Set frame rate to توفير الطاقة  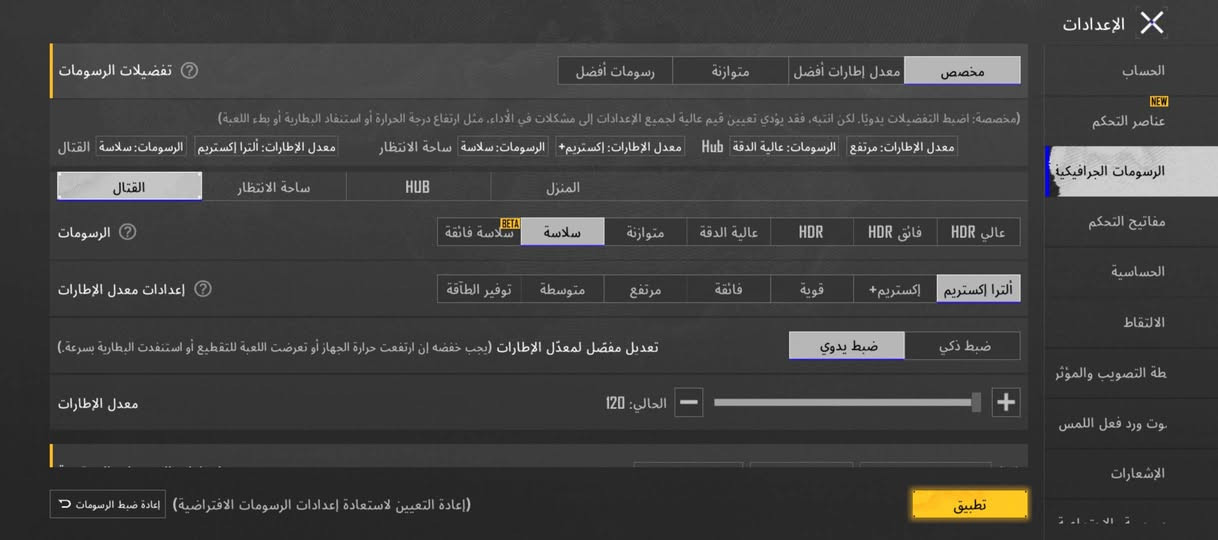(479, 289)
